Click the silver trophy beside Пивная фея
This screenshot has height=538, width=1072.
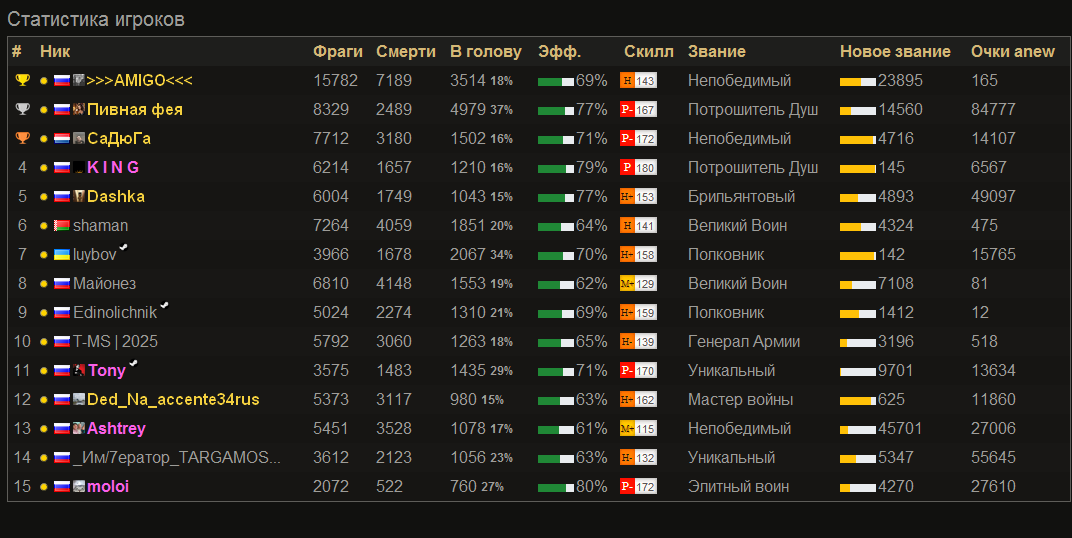22,109
